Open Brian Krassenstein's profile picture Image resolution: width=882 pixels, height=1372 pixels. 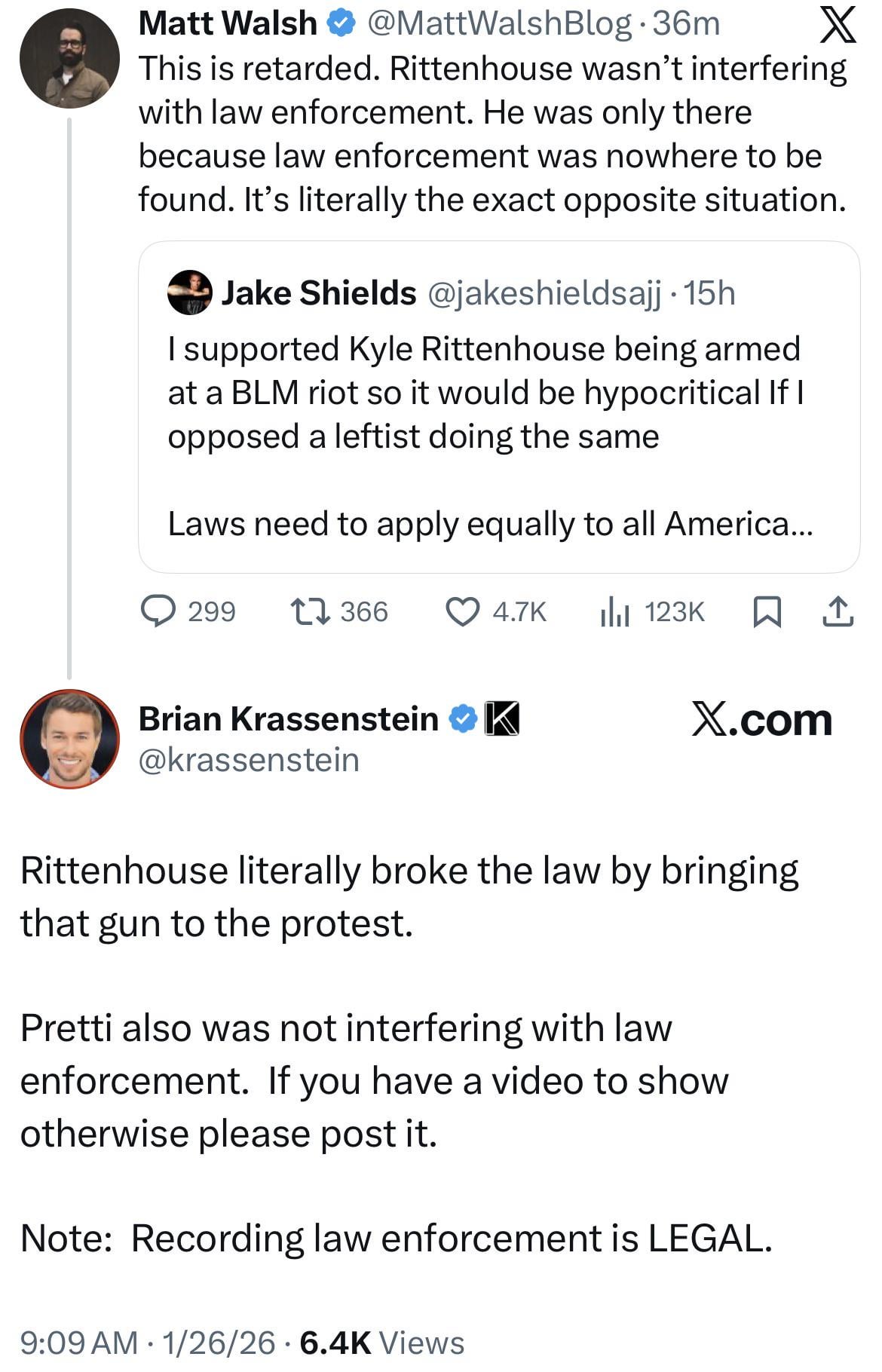coord(69,739)
